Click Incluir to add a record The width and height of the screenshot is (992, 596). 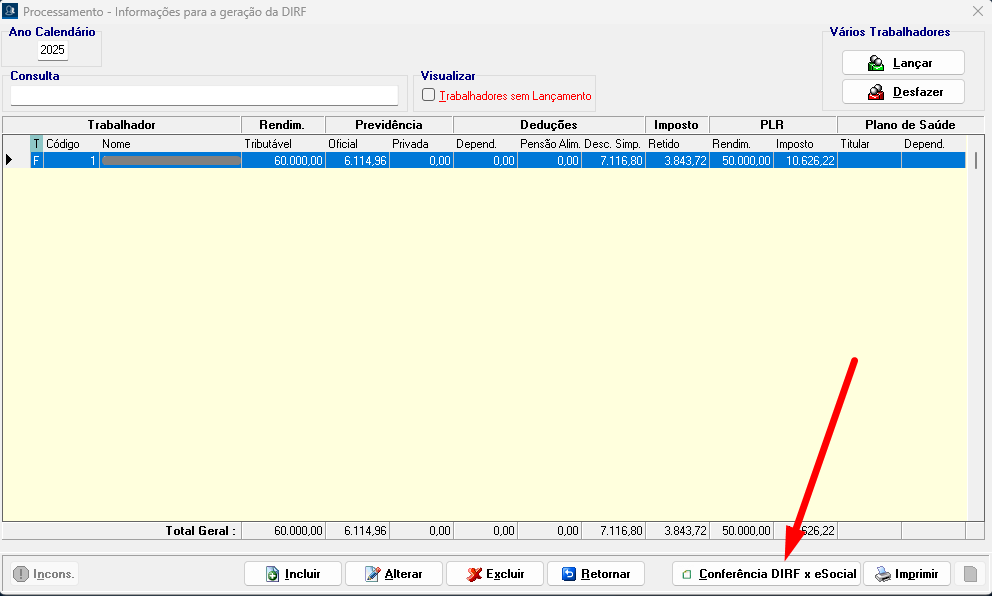click(293, 574)
